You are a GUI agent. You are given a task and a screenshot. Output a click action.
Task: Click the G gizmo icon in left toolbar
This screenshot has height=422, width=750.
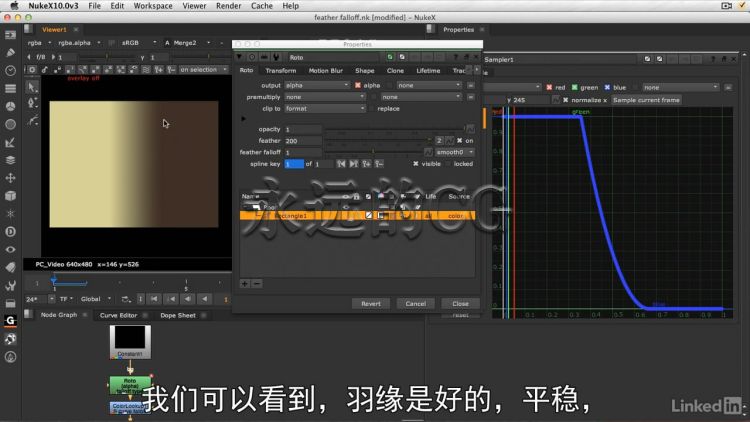[x=10, y=321]
